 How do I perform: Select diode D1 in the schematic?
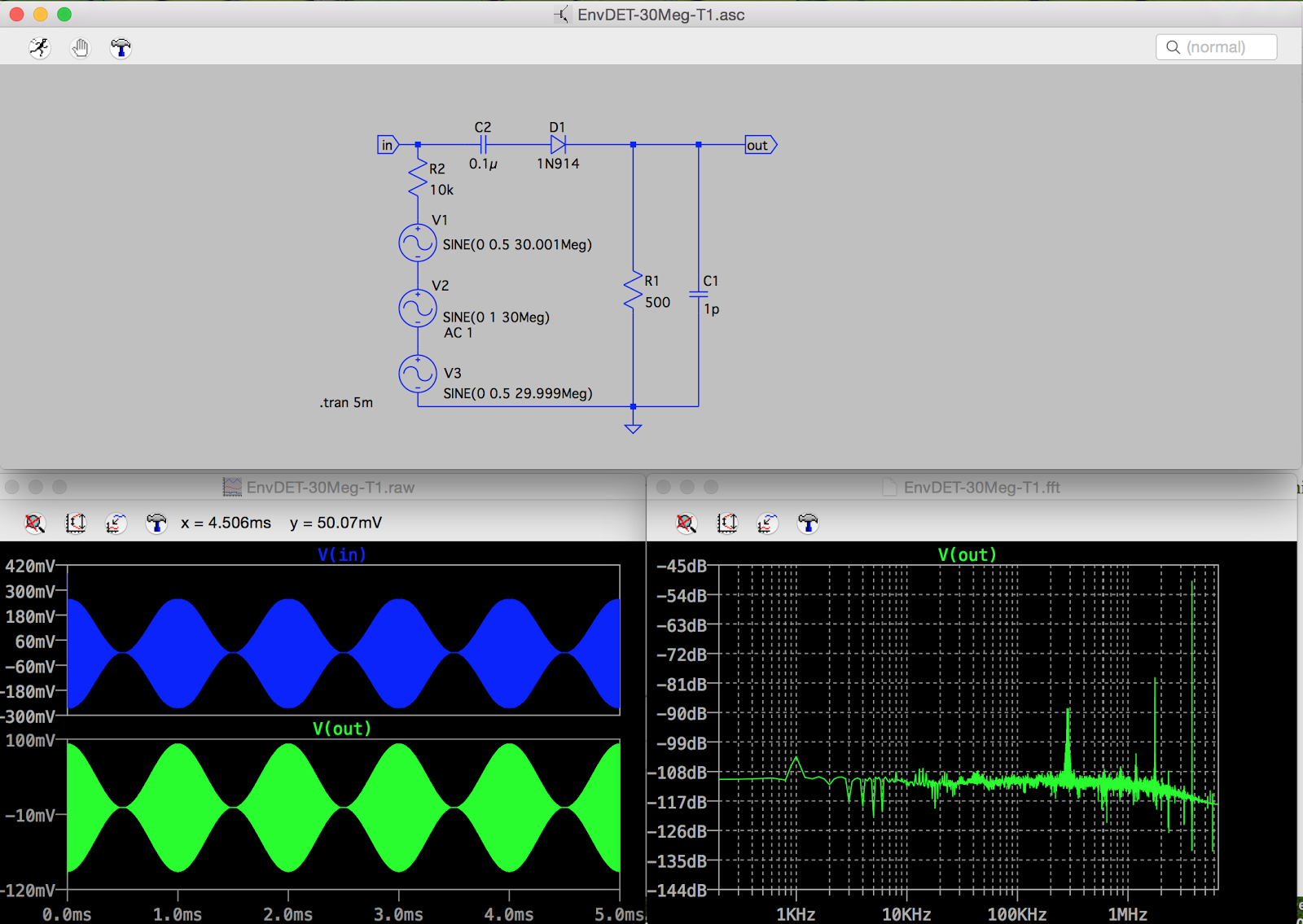[558, 142]
